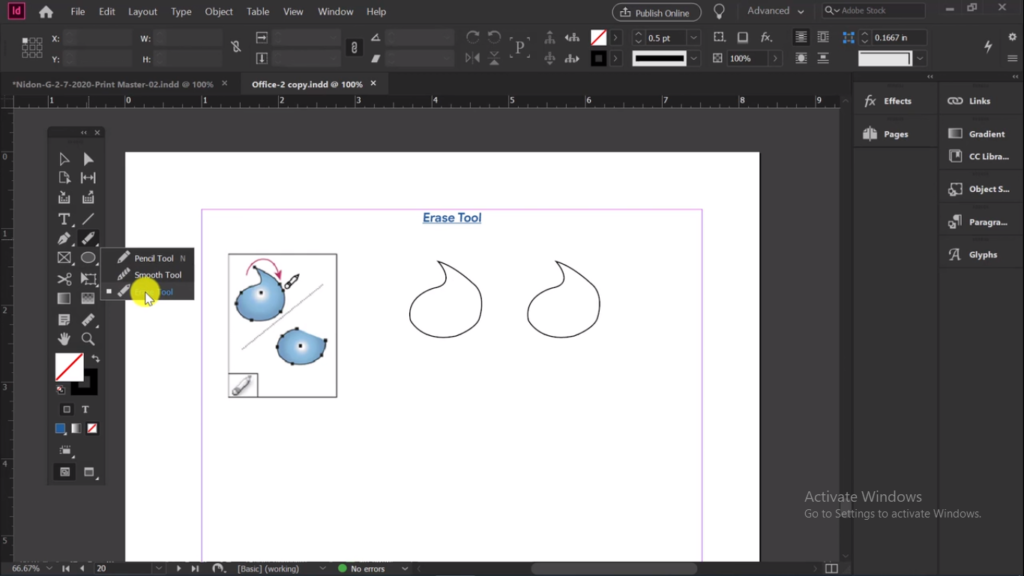Open the Advanced workspace dropdown

click(x=775, y=11)
